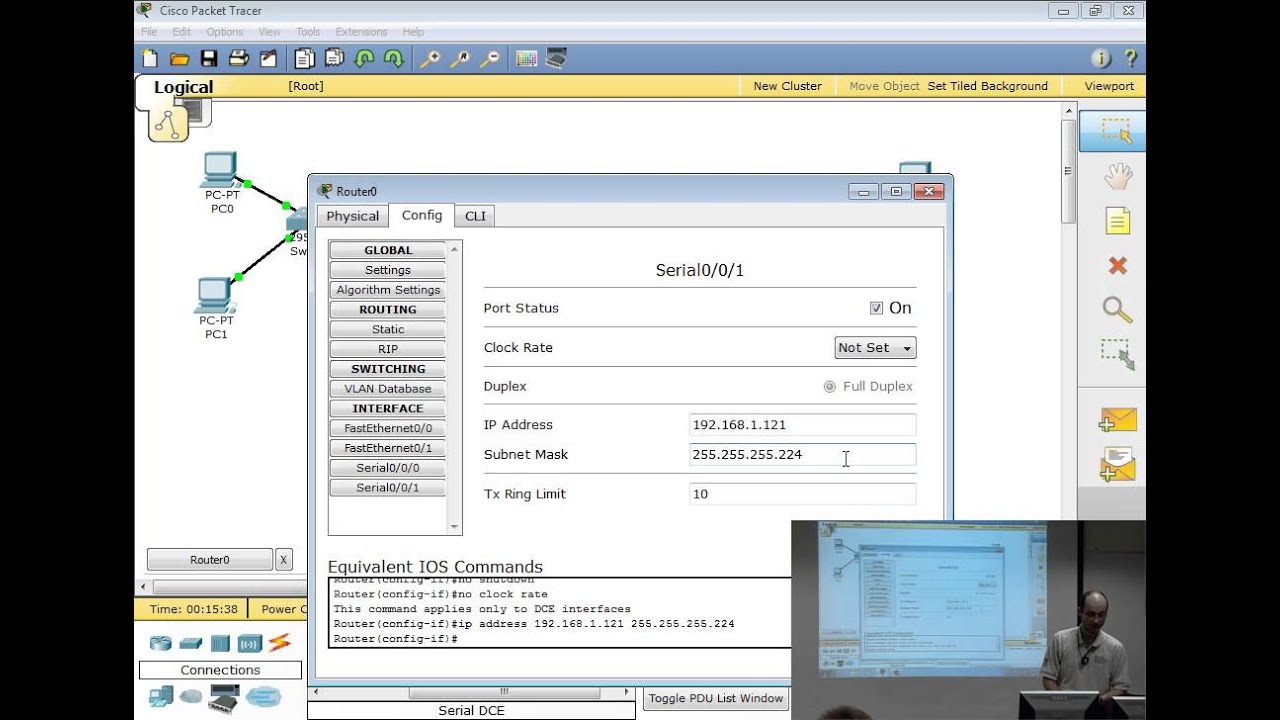The width and height of the screenshot is (1280, 720).
Task: Click the New file icon in toolbar
Action: [x=150, y=59]
